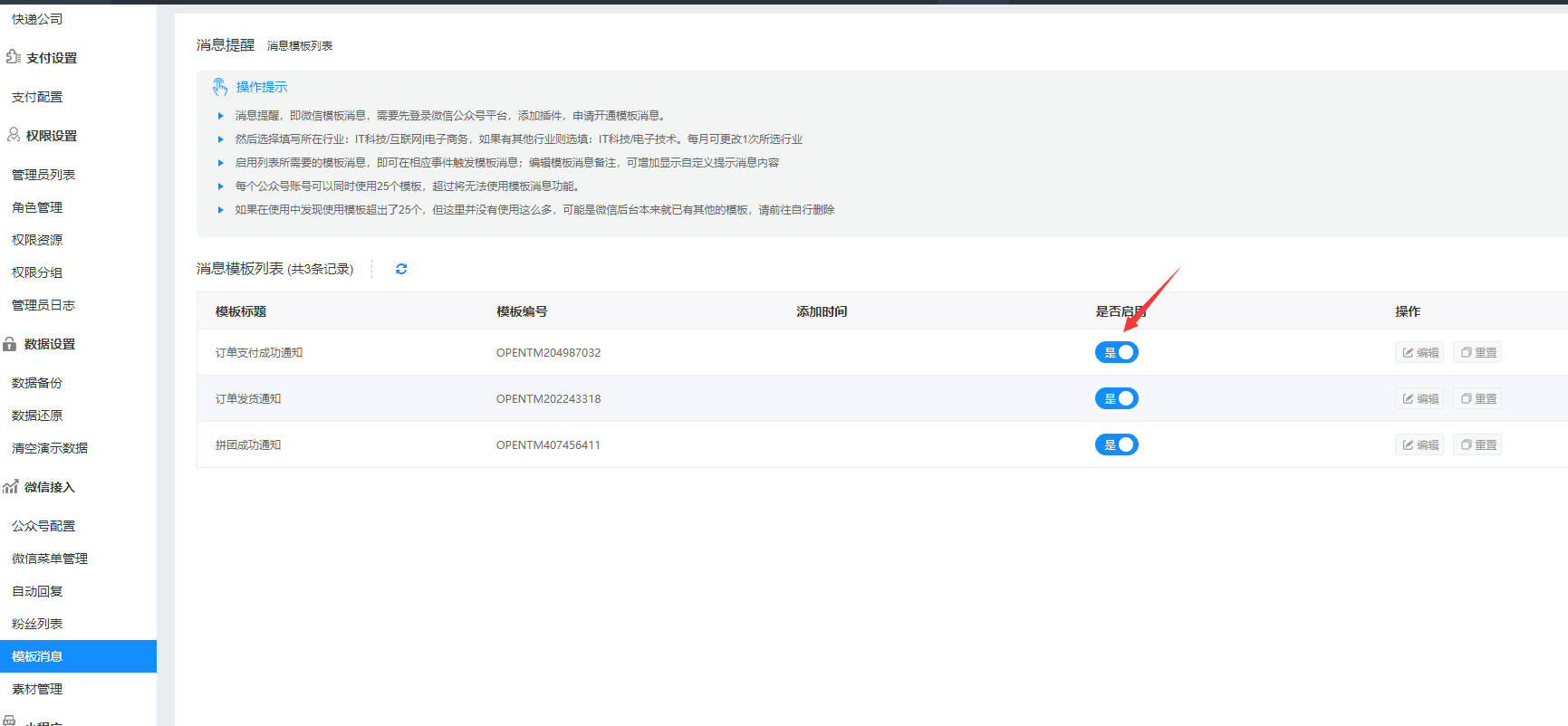Switch off the 拼团成功通知 toggle
Screen dimensions: 1568x726
point(1116,445)
